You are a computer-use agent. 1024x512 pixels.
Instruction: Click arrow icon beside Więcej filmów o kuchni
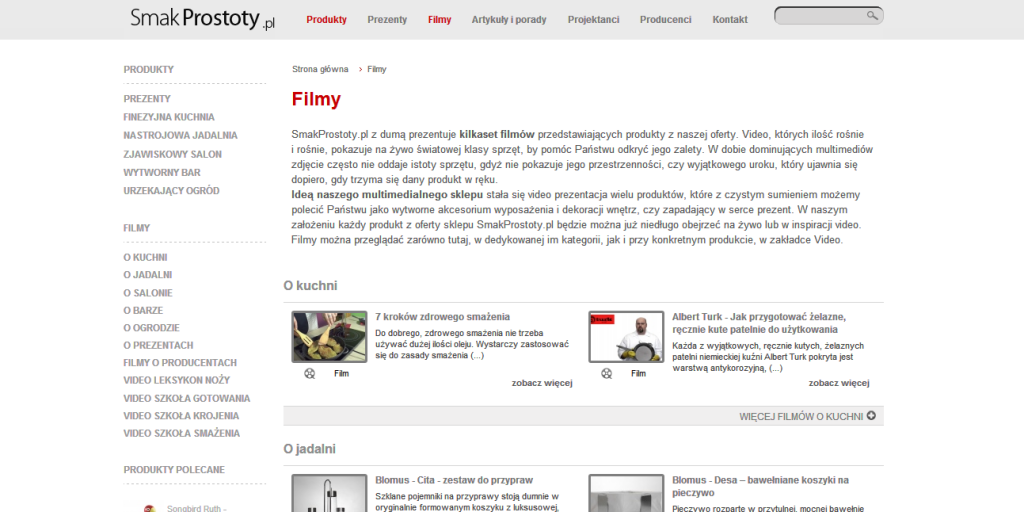(x=871, y=415)
